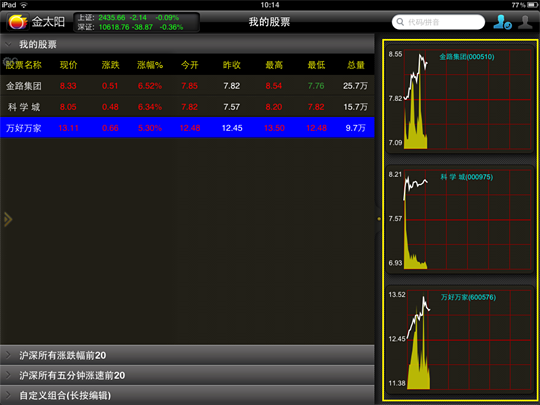Select the highlighted 万好万家 row

(x=187, y=128)
